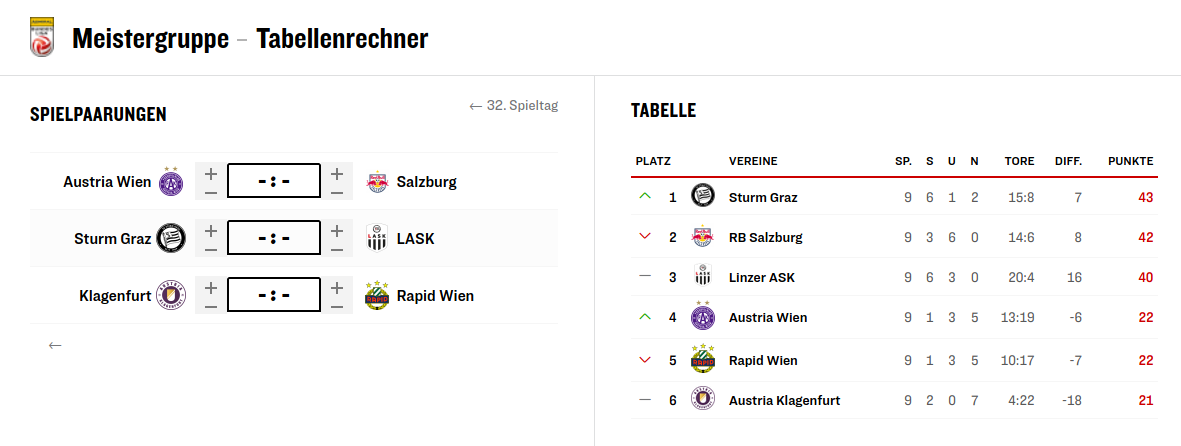Click the Austria Wien vs Salzburg score field
This screenshot has width=1181, height=446.
click(x=273, y=181)
